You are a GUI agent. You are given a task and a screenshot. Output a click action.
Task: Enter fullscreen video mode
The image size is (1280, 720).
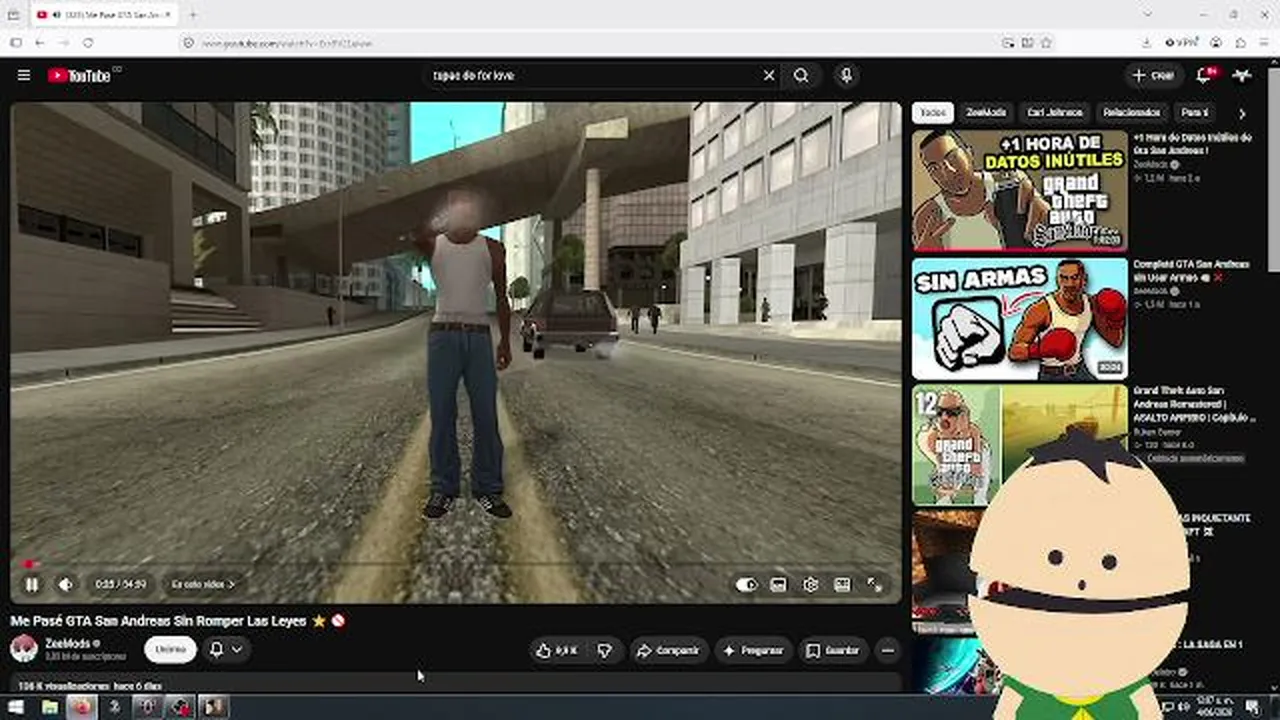(x=874, y=585)
